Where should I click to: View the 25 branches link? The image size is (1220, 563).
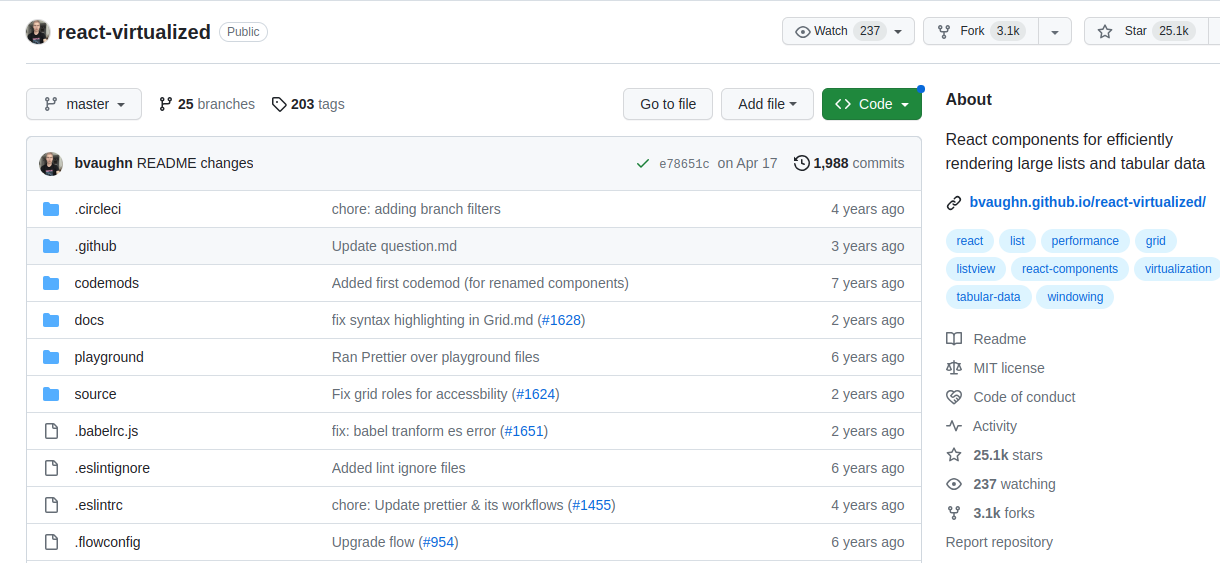click(206, 104)
